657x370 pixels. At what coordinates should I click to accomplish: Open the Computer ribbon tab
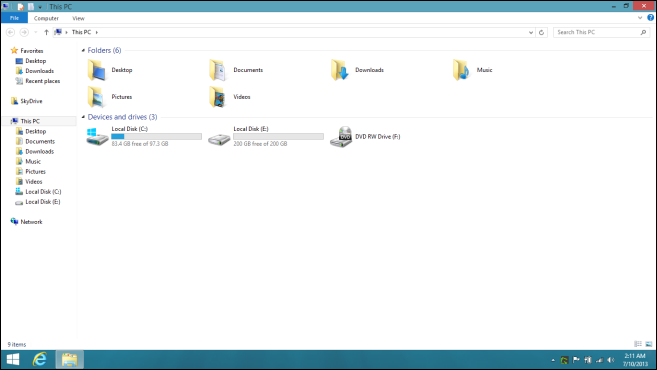click(46, 18)
